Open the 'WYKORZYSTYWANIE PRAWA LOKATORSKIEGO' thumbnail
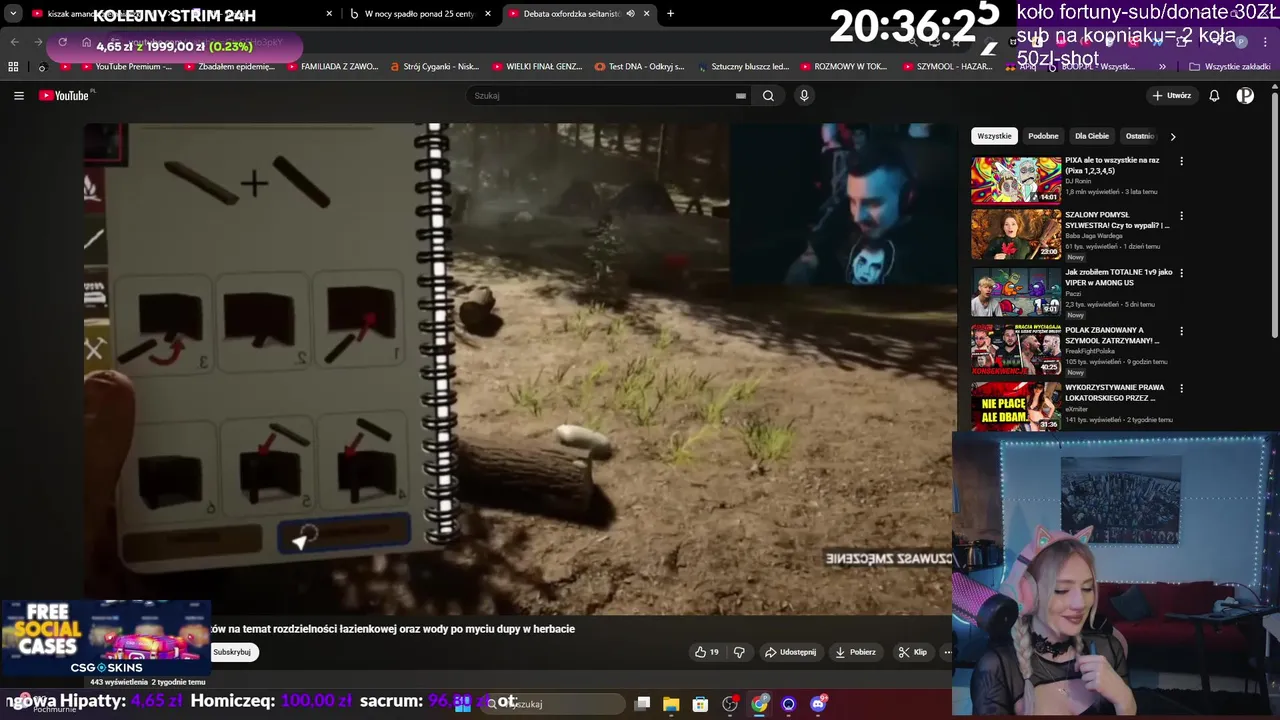The height and width of the screenshot is (720, 1280). (1016, 407)
